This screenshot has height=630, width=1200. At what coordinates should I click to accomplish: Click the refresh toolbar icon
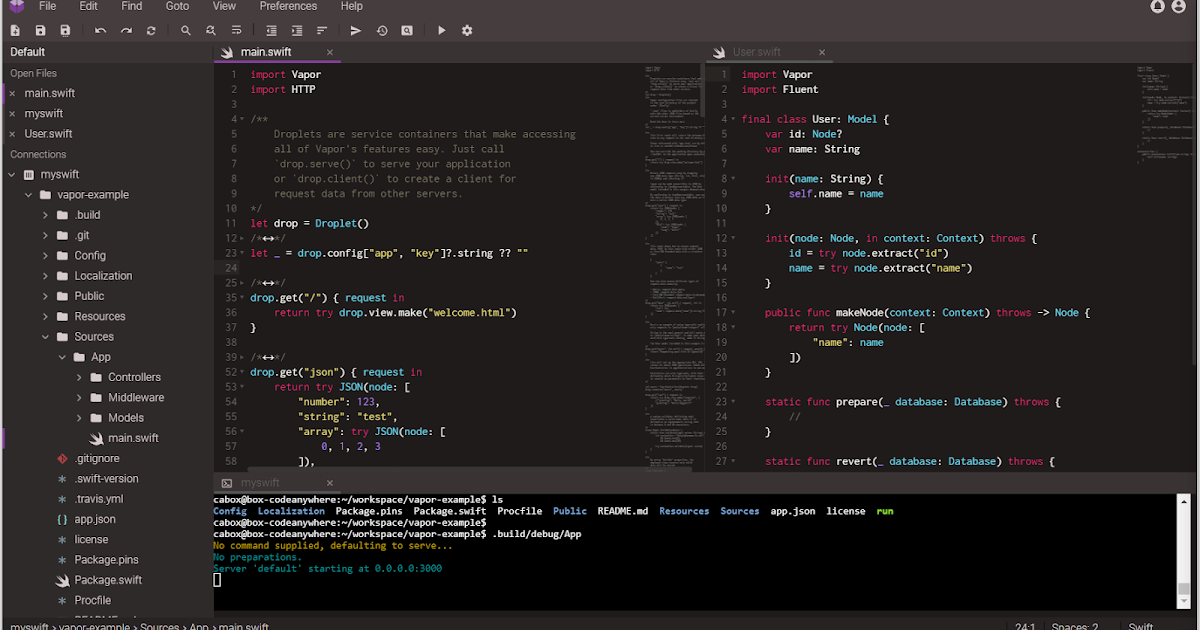pyautogui.click(x=151, y=31)
